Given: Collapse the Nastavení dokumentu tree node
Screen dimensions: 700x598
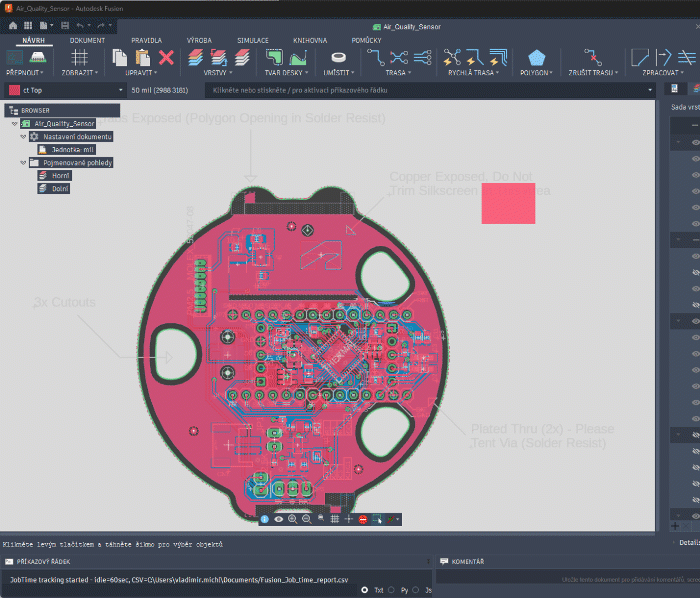Looking at the screenshot, I should (x=23, y=137).
